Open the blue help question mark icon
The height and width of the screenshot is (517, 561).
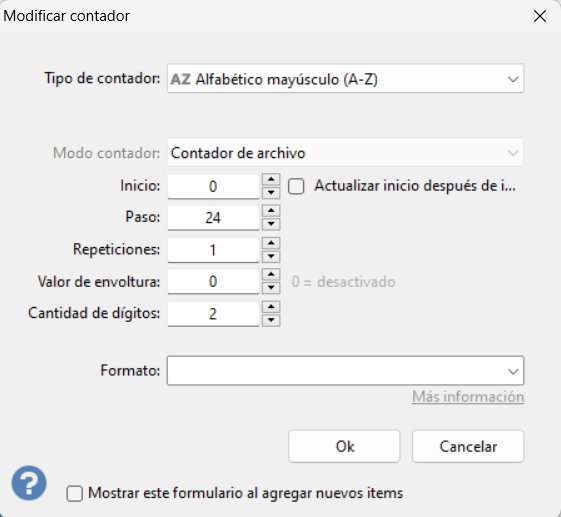[29, 483]
